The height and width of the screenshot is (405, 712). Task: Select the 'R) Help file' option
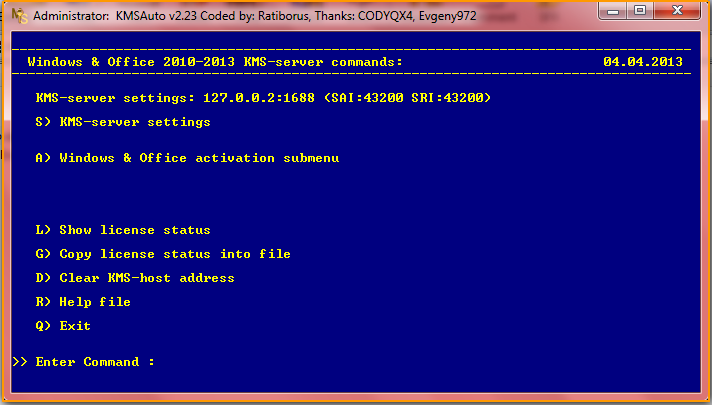(83, 302)
